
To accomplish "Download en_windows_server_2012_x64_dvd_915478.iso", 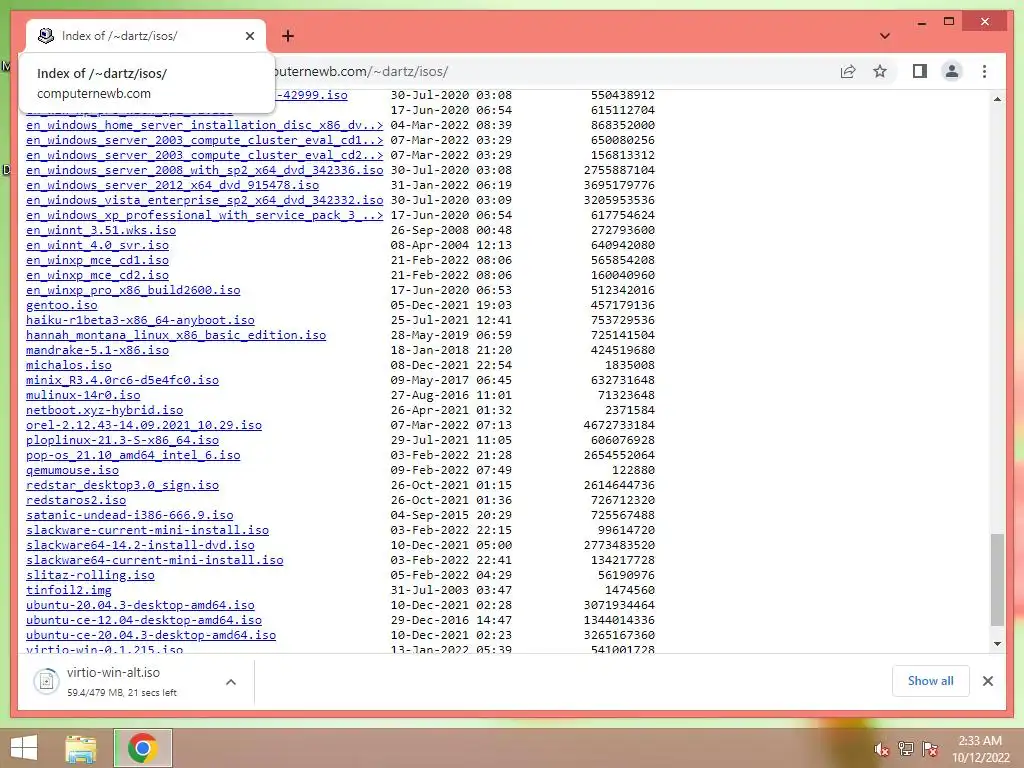I will (x=172, y=185).
